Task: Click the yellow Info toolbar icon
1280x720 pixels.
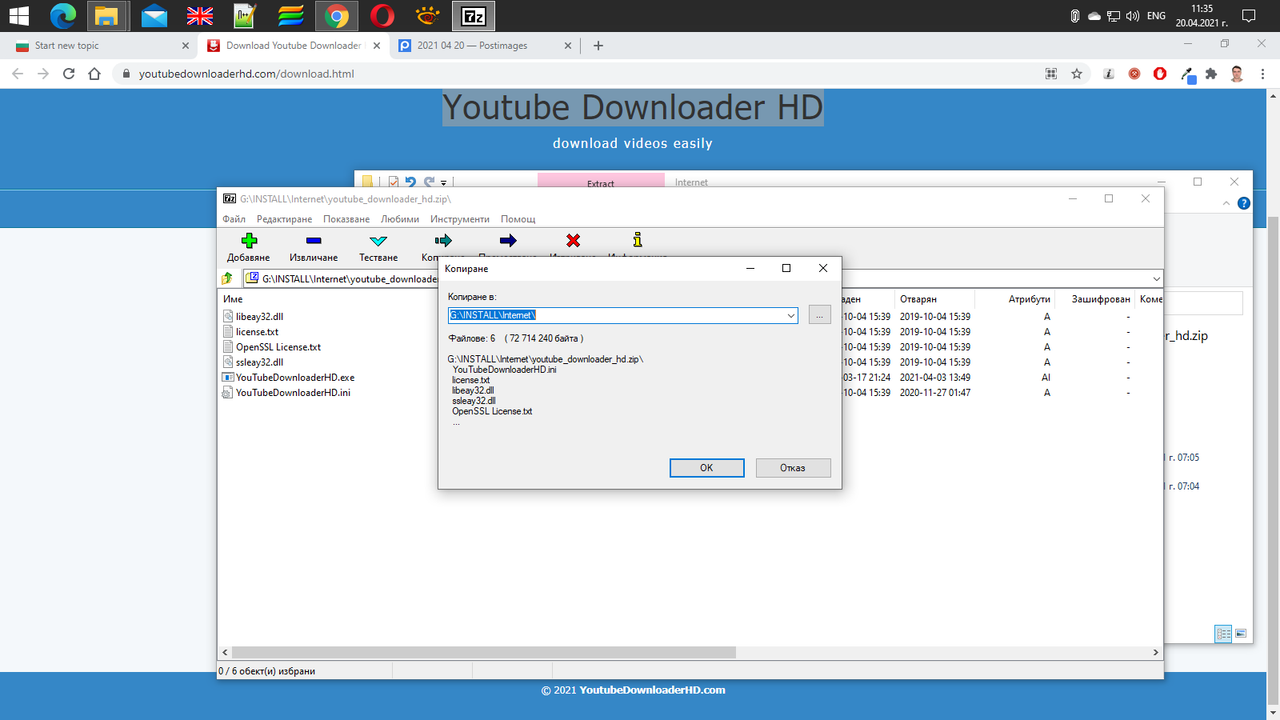Action: point(638,241)
